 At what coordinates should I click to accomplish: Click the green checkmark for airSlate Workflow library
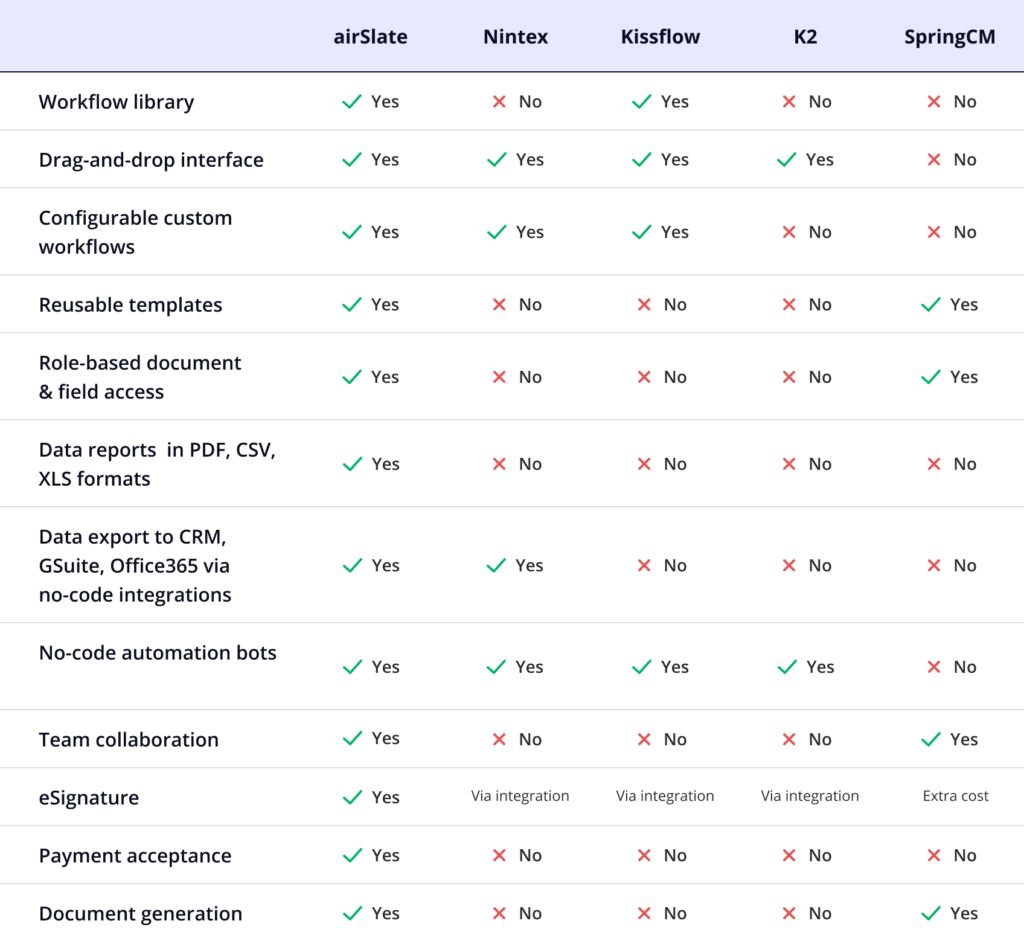point(352,102)
